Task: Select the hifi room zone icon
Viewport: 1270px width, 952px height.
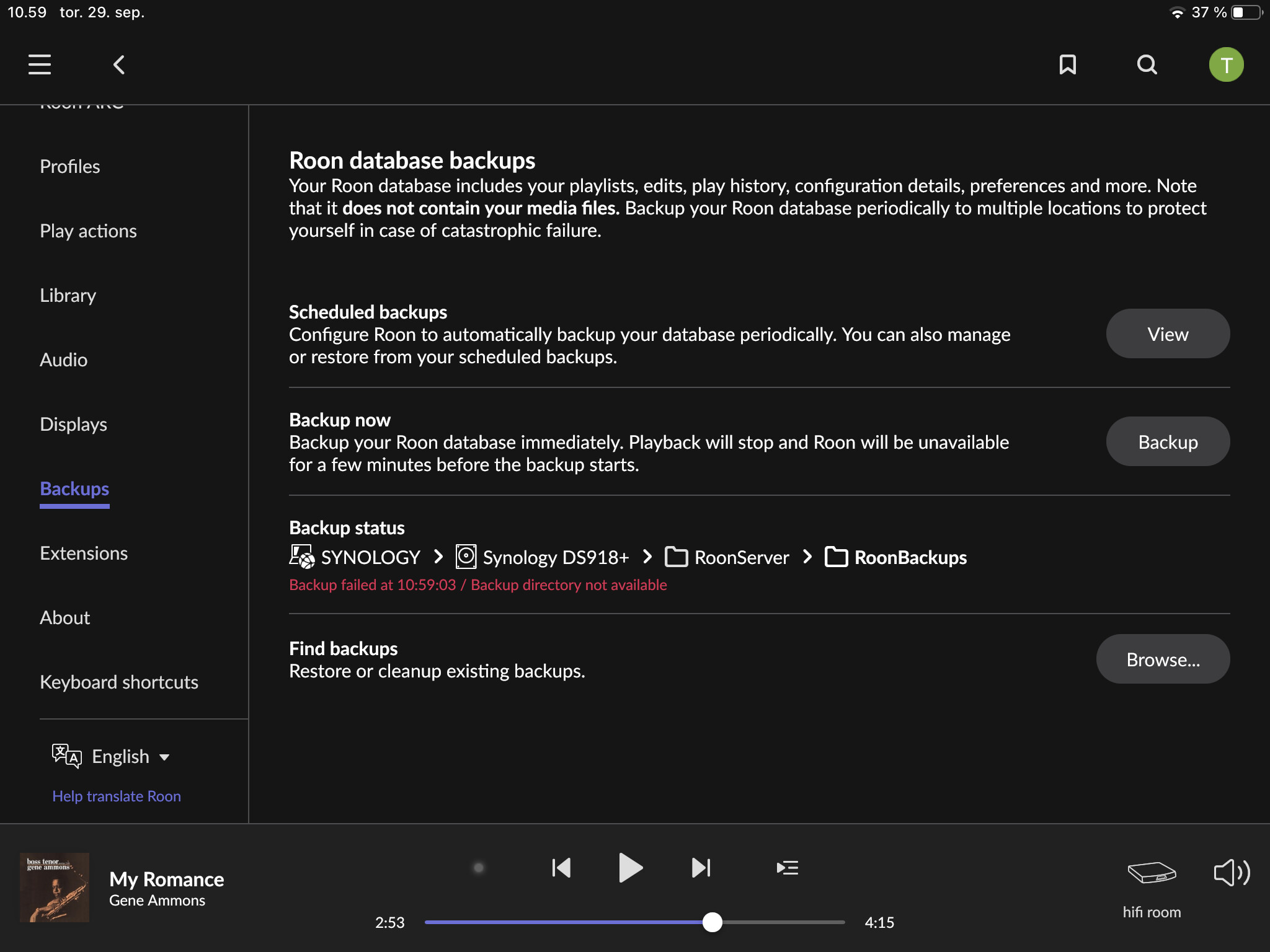Action: (1152, 873)
